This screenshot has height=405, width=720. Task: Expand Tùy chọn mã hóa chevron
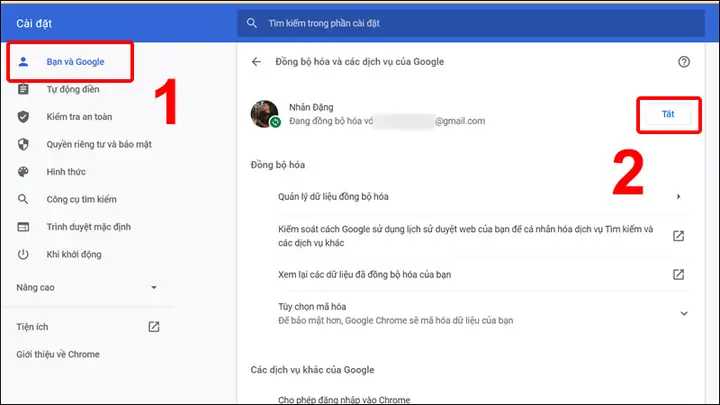click(684, 313)
